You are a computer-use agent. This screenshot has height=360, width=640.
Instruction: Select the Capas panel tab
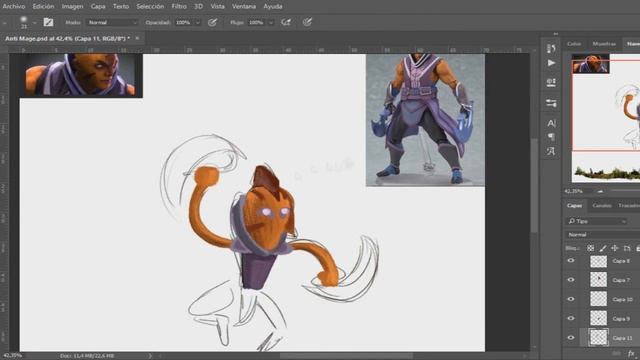(x=574, y=206)
